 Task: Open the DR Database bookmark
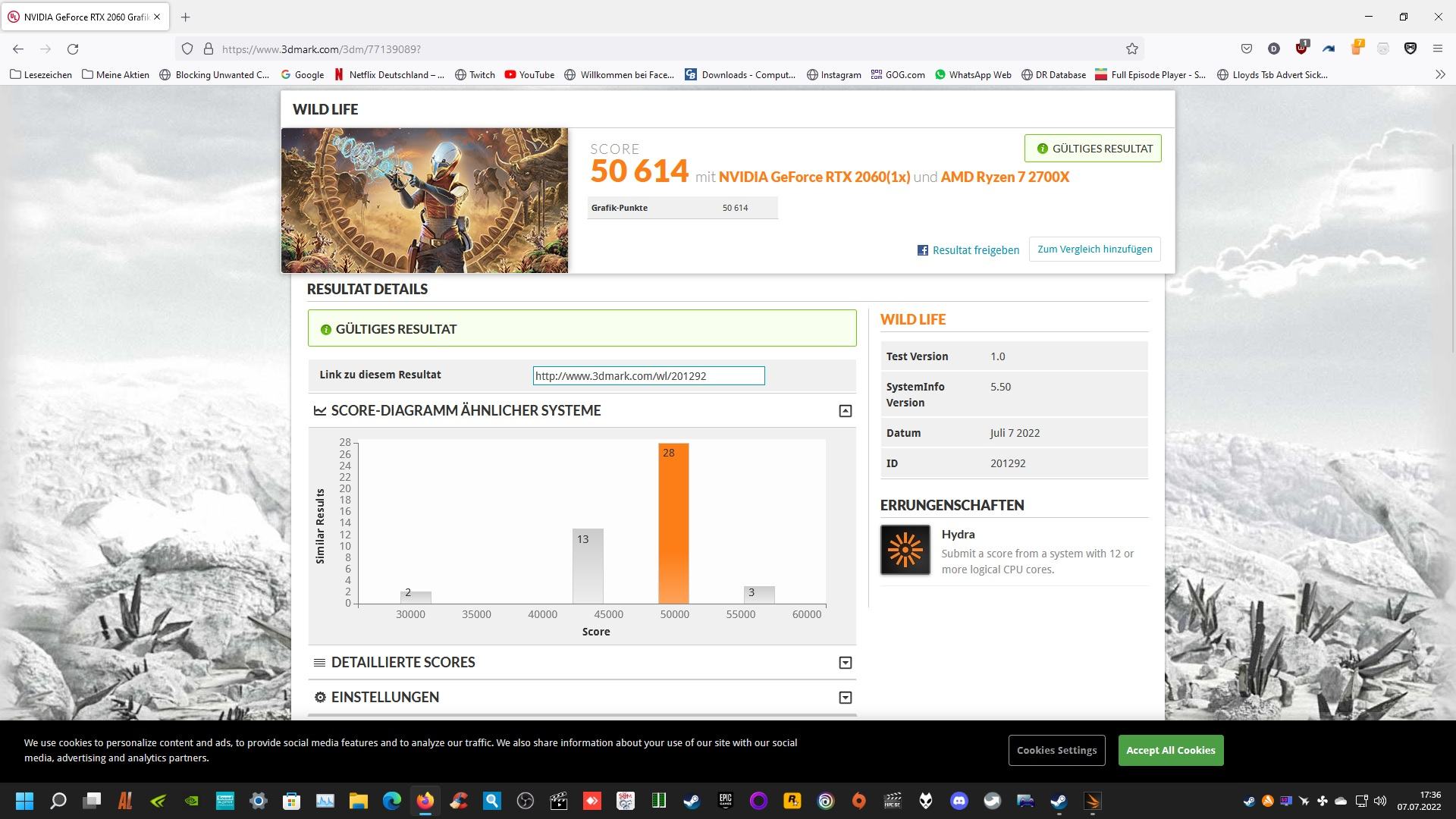click(x=1053, y=74)
